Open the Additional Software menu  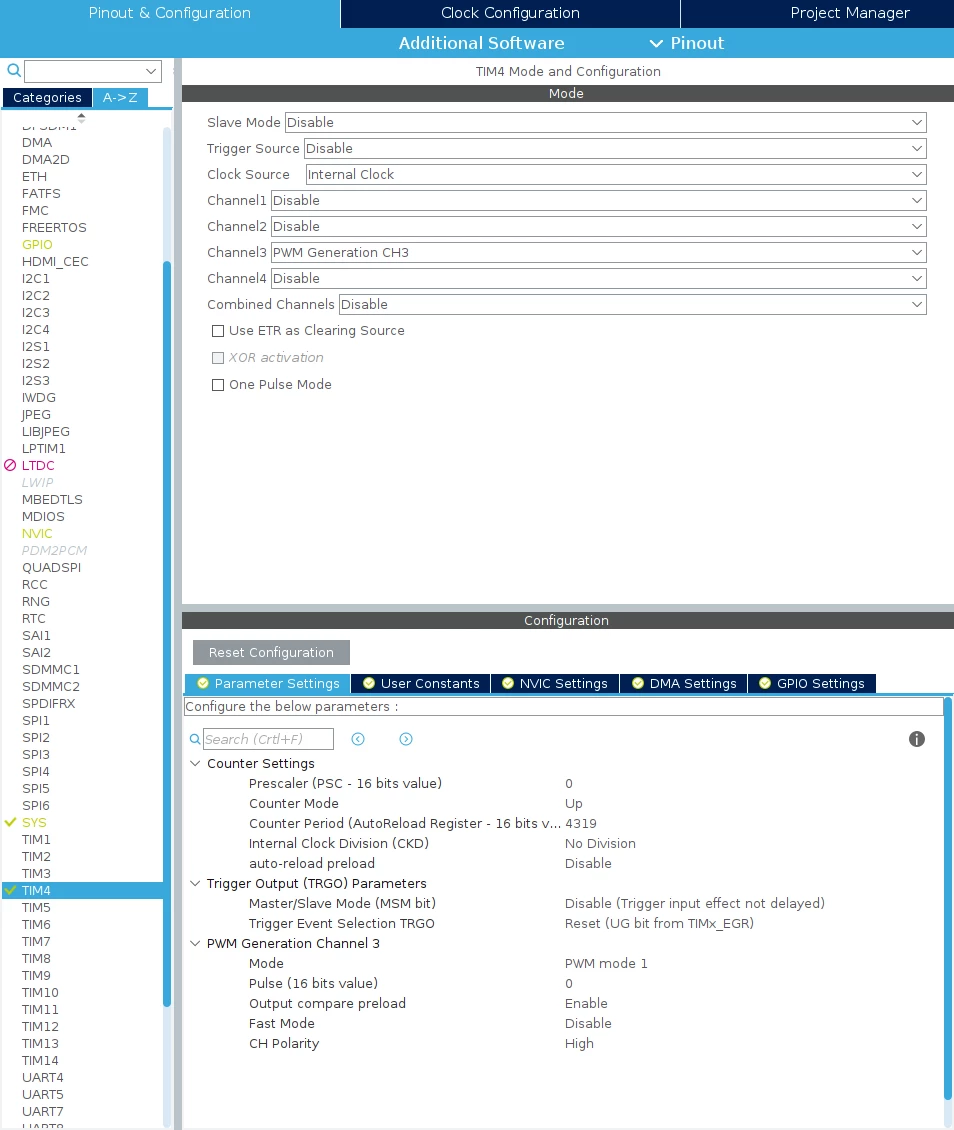[x=481, y=43]
